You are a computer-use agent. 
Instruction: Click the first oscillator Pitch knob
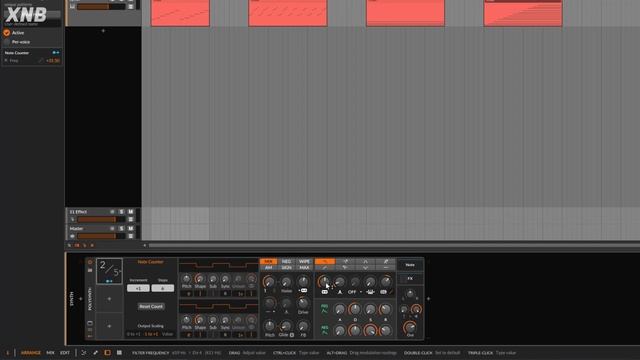(x=187, y=279)
